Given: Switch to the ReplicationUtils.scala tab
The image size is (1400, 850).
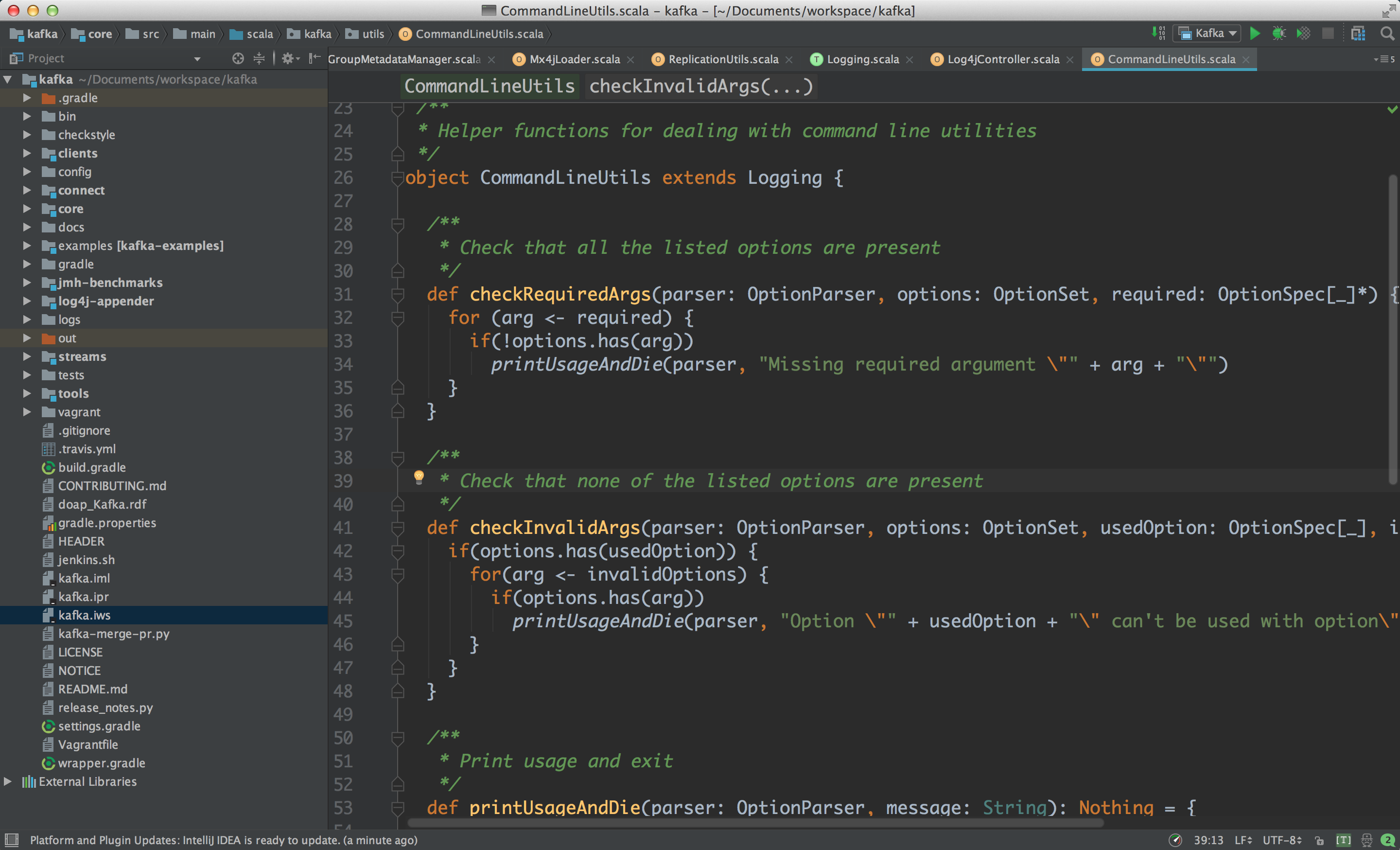Looking at the screenshot, I should pyautogui.click(x=723, y=59).
